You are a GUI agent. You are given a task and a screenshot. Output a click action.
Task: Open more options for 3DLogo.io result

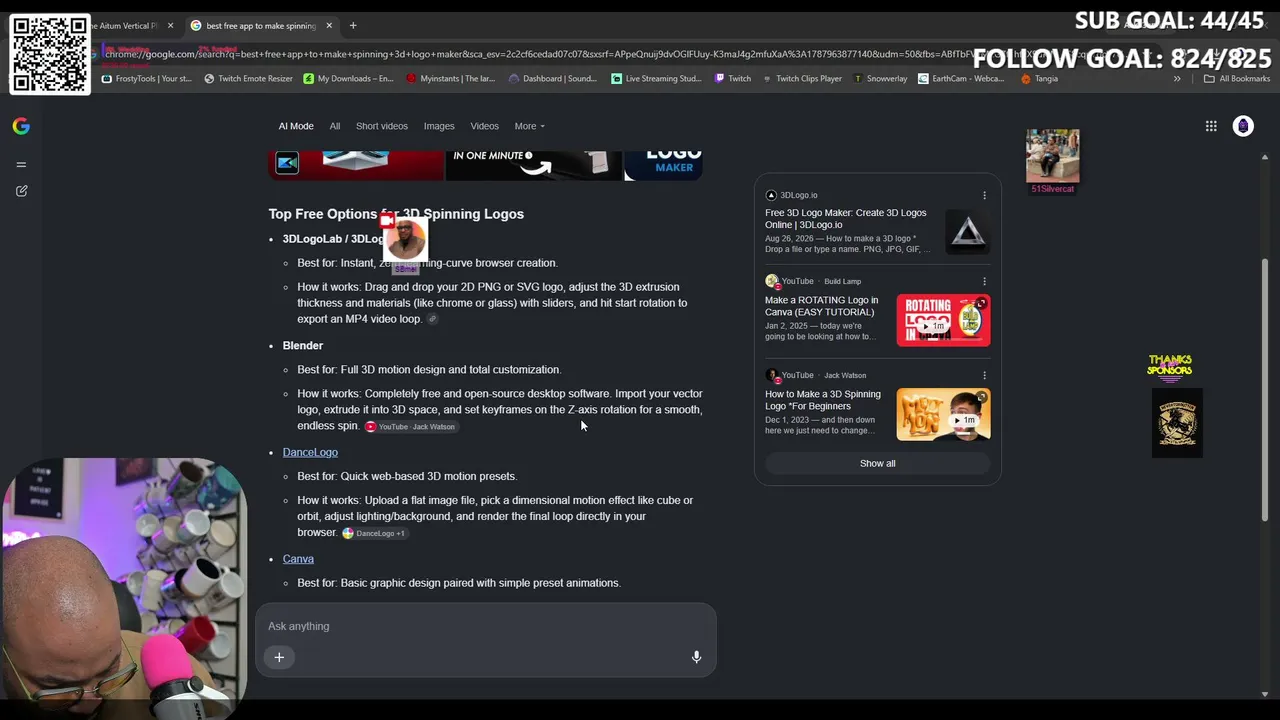984,195
